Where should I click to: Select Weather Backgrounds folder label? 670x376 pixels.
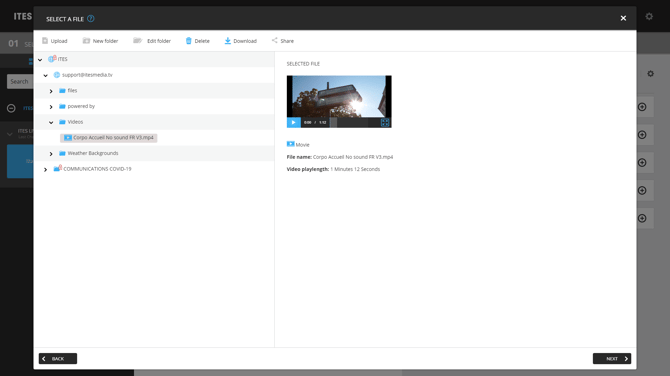(93, 153)
